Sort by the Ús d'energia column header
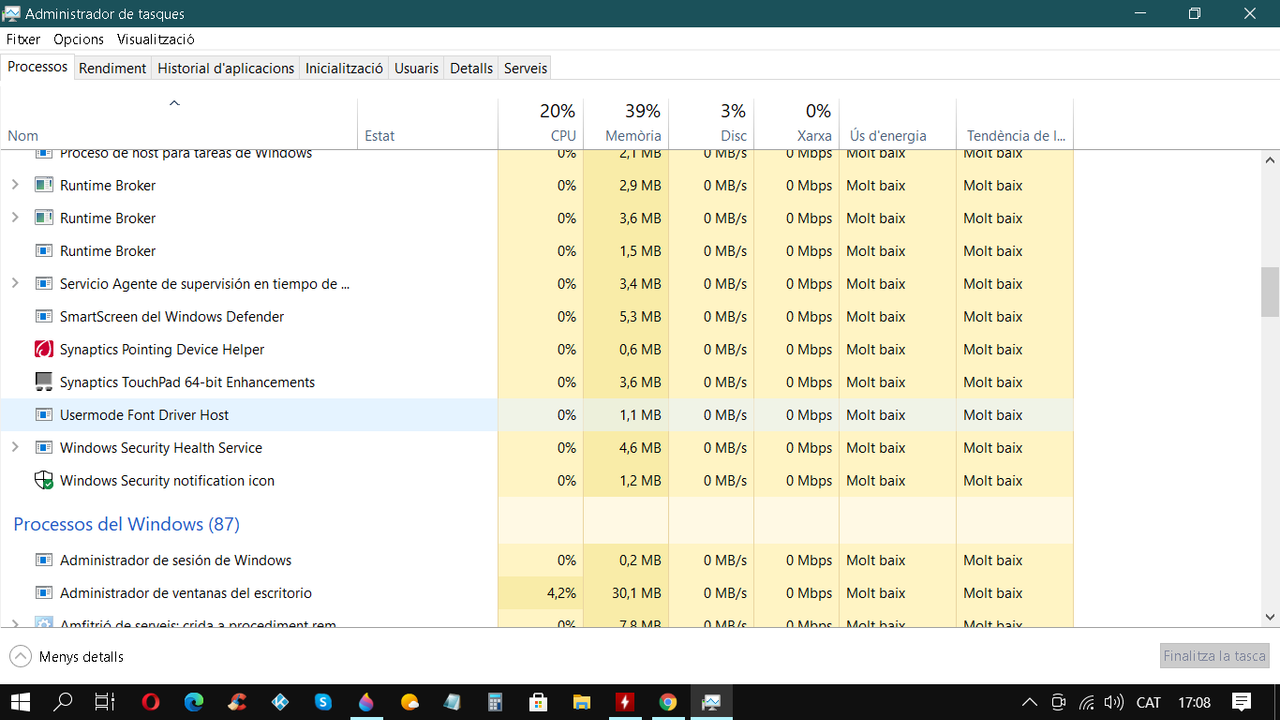 coord(898,123)
